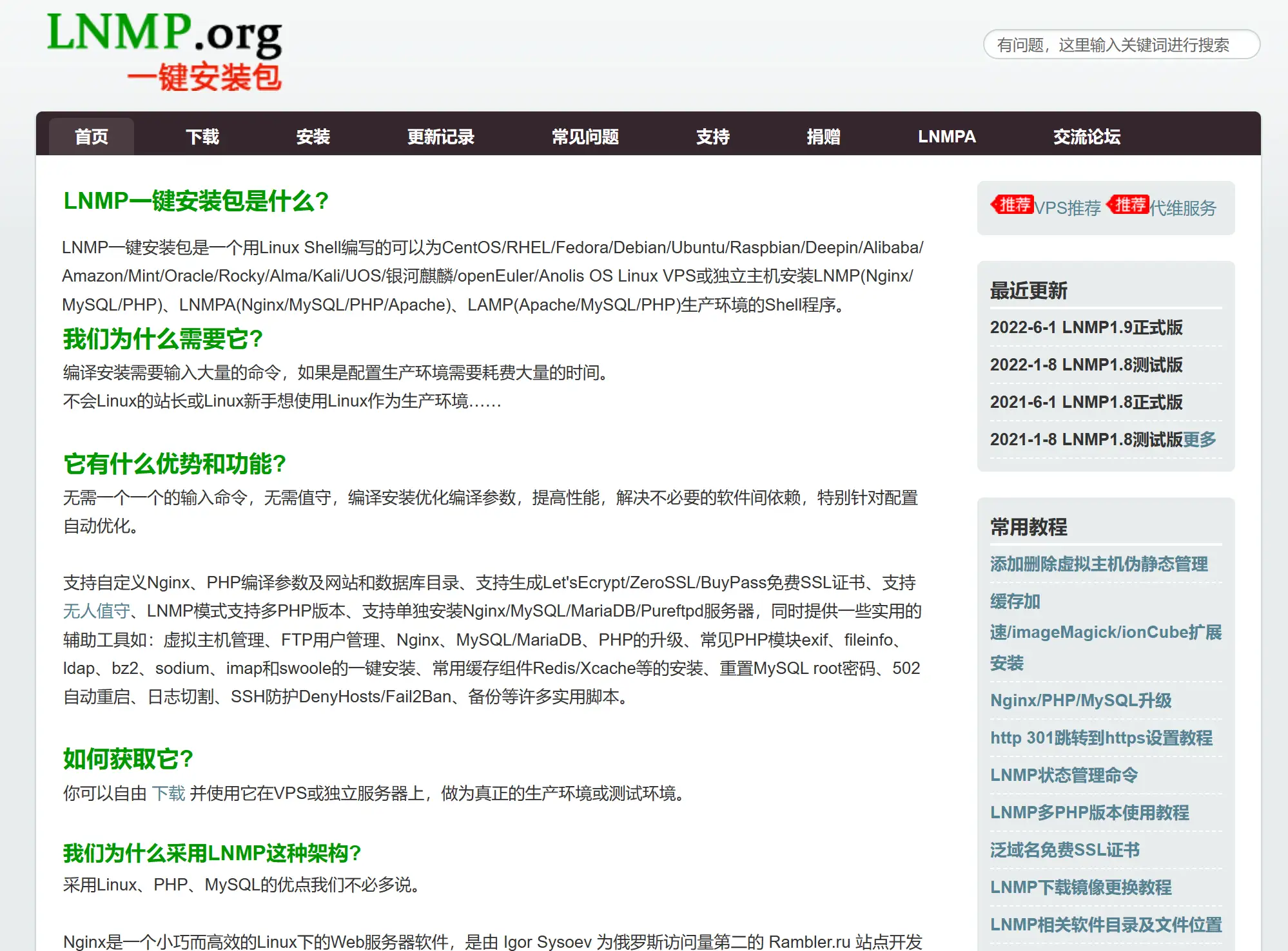Open 缓存加速/imageMagick/ionCube扩展安装 tutorial
Viewport: 1288px width, 951px height.
pyautogui.click(x=1106, y=632)
